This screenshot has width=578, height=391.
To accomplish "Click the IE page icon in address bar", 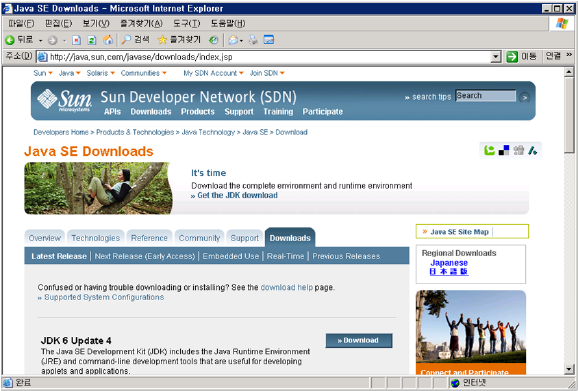I will pyautogui.click(x=43, y=57).
